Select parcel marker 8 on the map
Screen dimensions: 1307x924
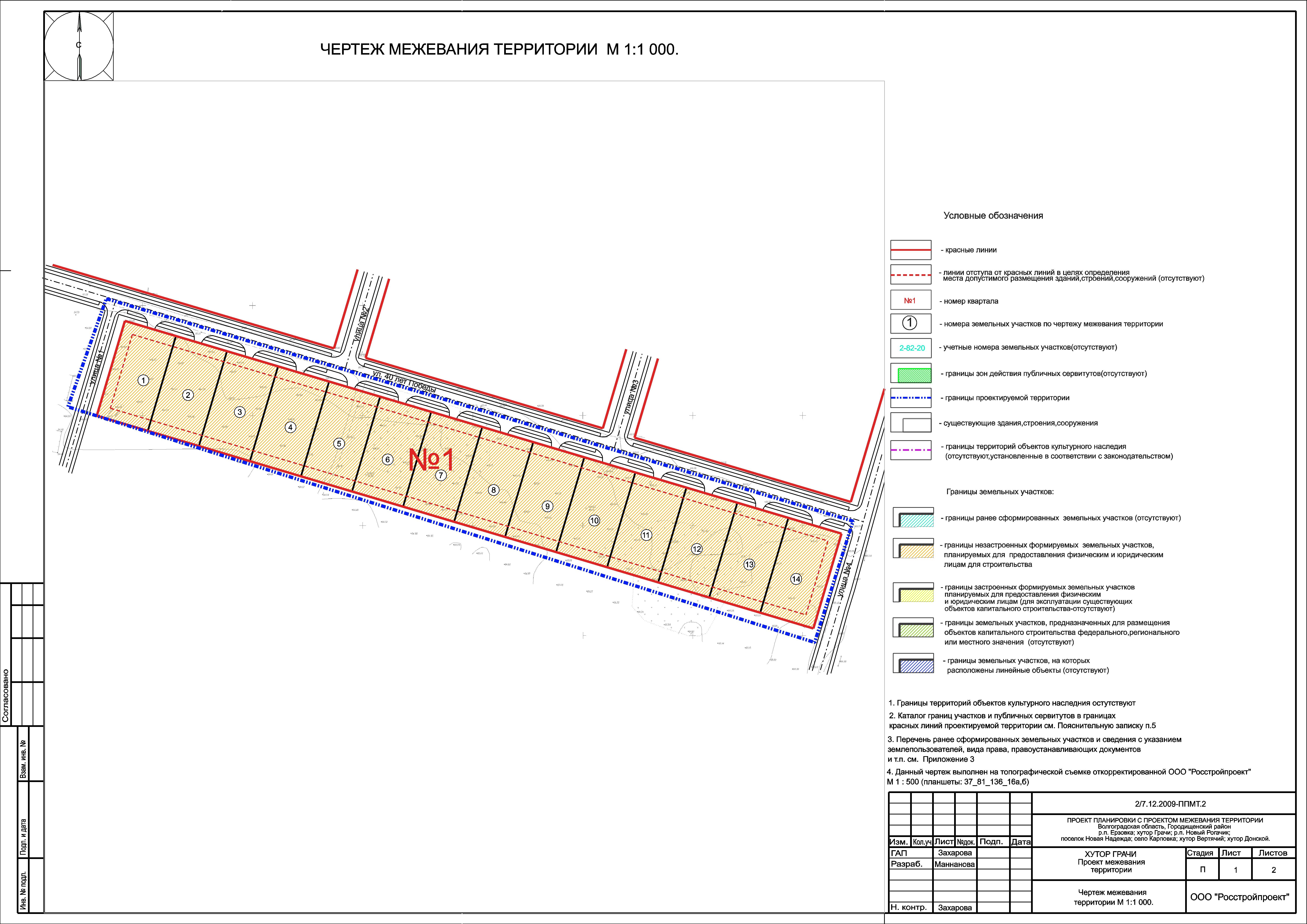[494, 490]
